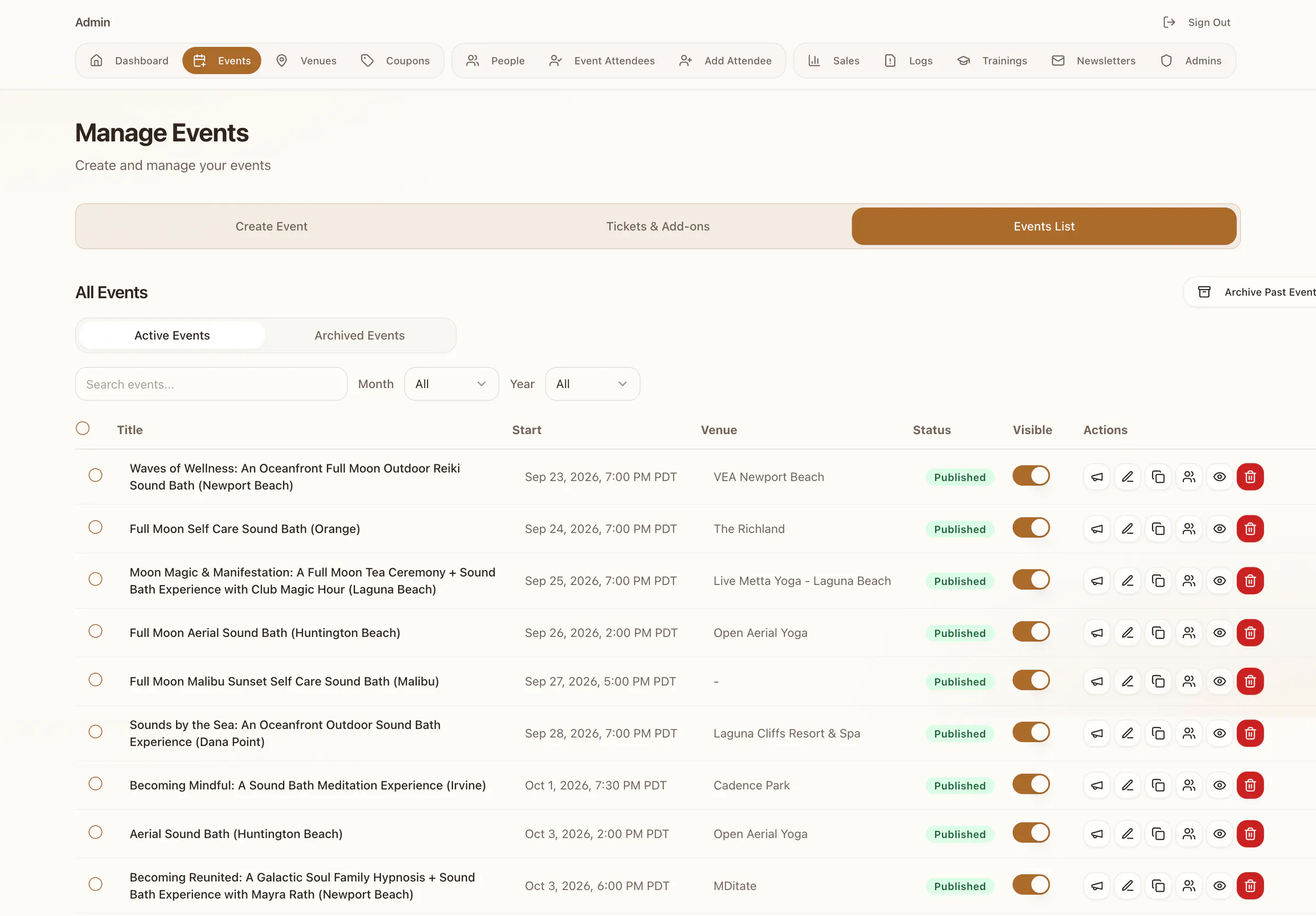
Task: Navigate to Newsletters section
Action: tap(1093, 61)
